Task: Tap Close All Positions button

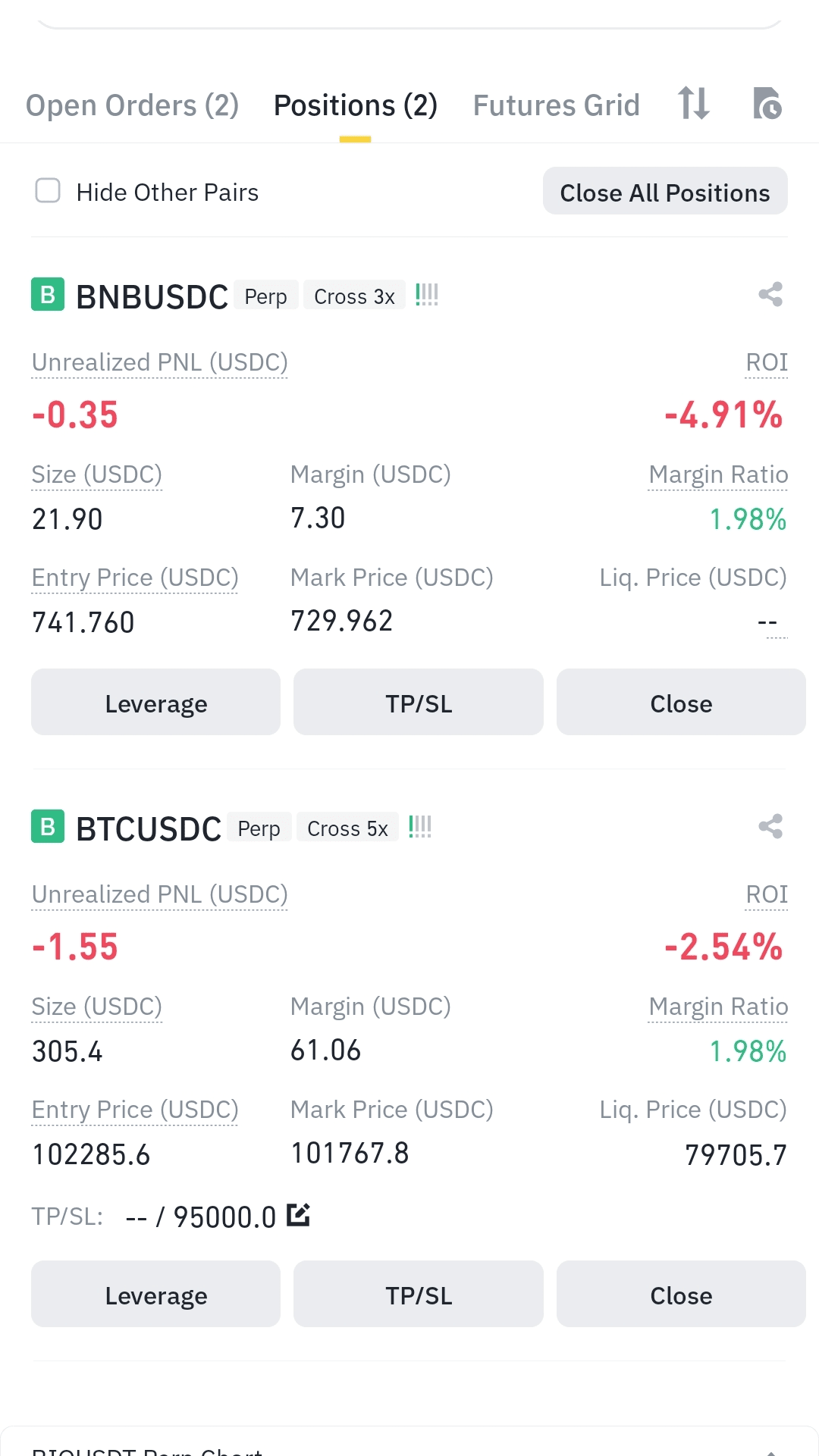Action: pos(665,191)
